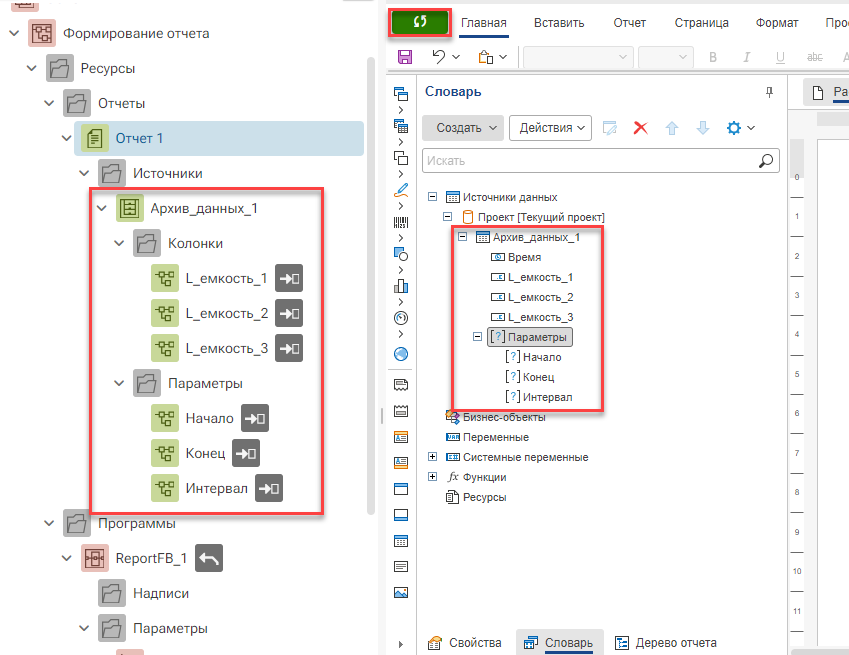Screen dimensions: 849x655
Task: Open the undo history dropdown arrow
Action: (x=456, y=57)
